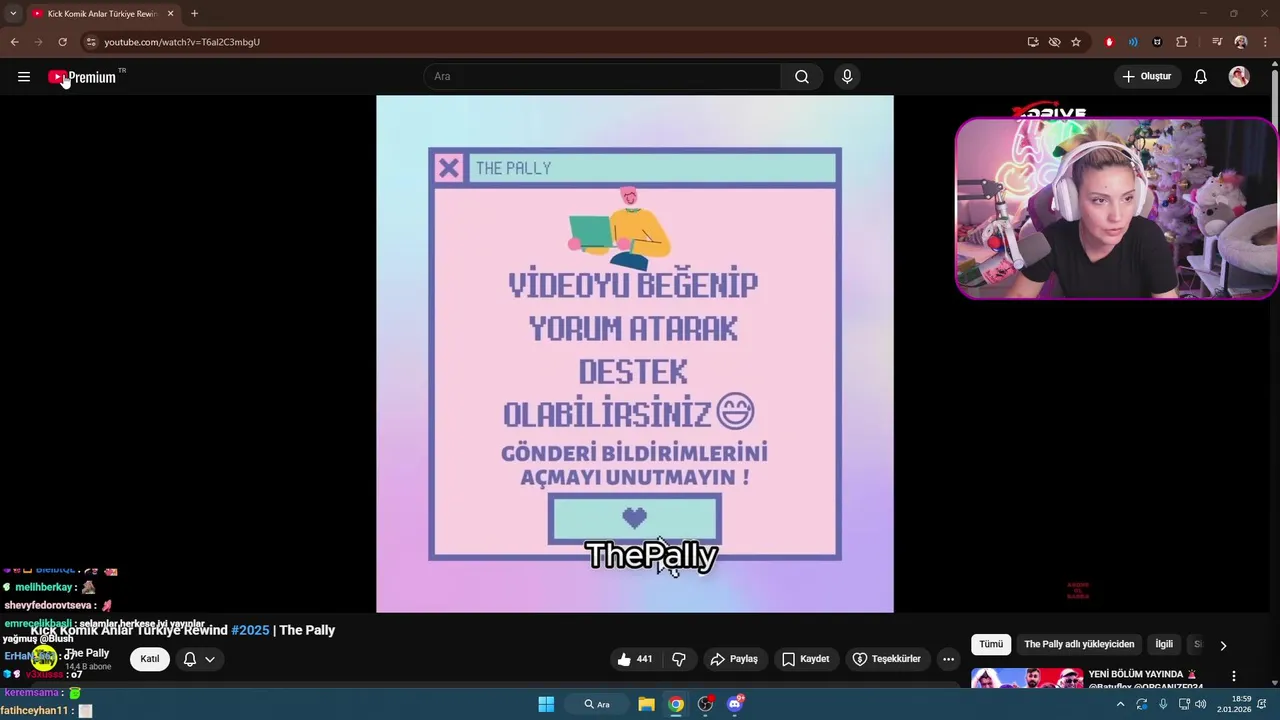Open File Explorer from taskbar
The width and height of the screenshot is (1280, 720).
pos(646,704)
